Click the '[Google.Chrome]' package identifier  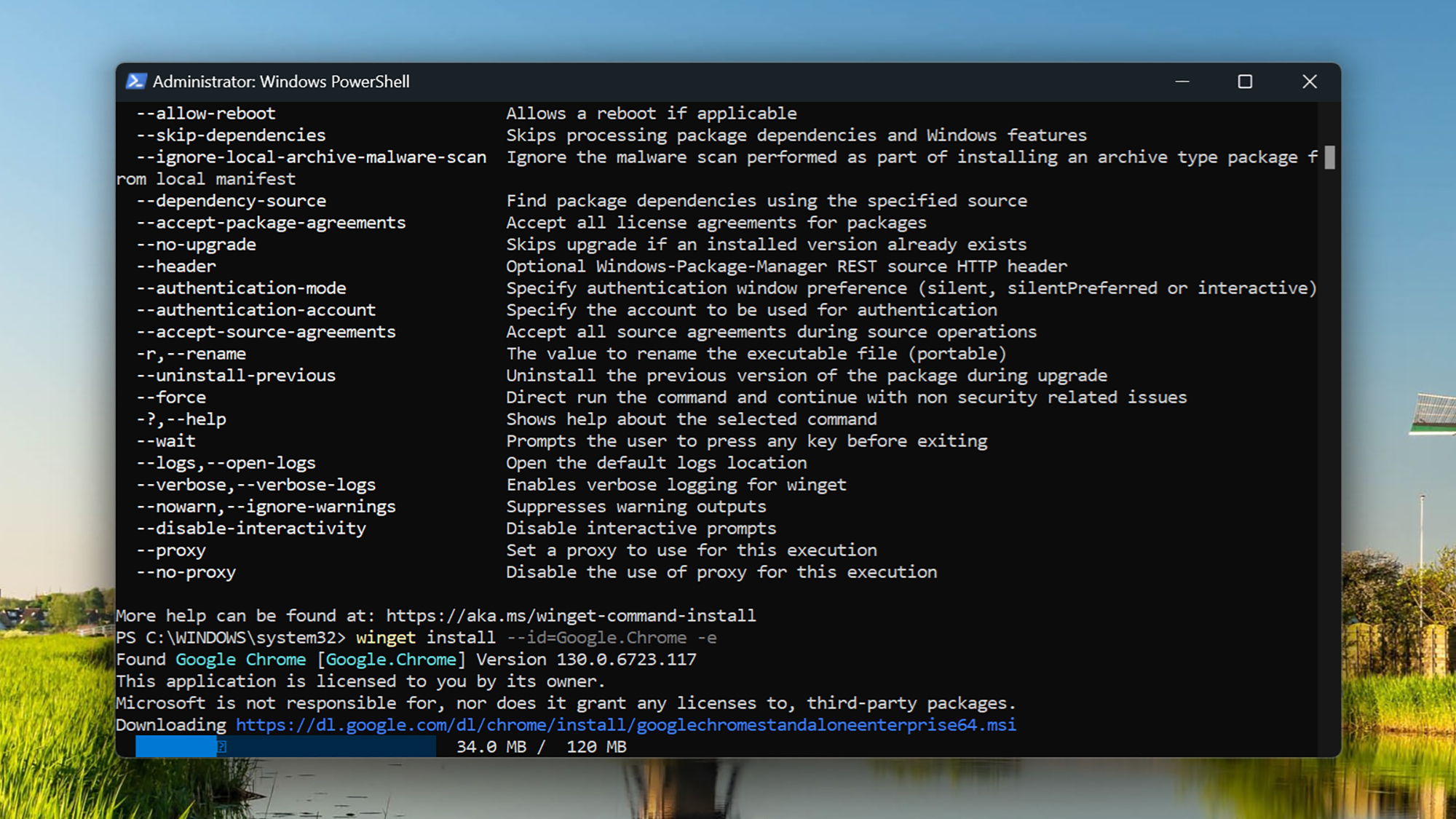391,660
